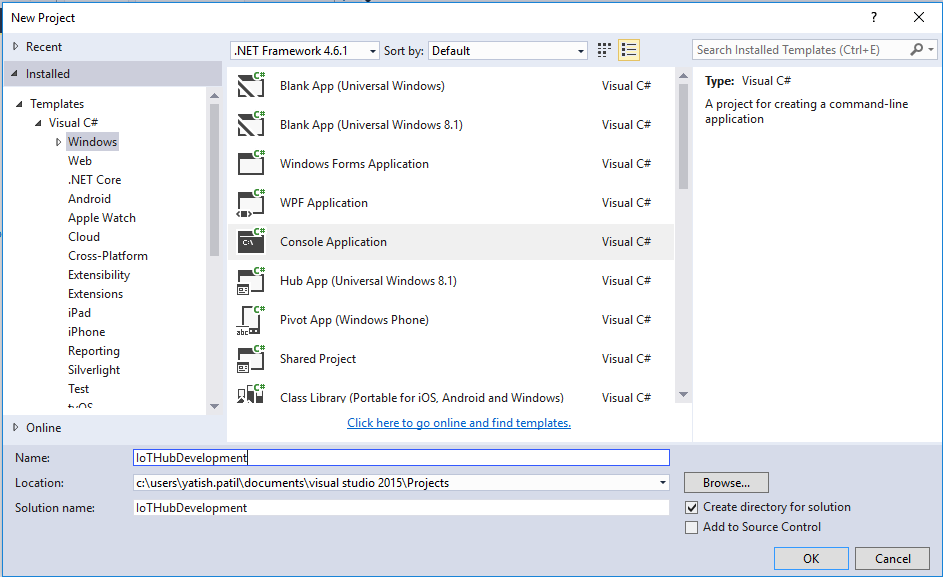Open the .NET Framework version dropdown
This screenshot has height=577, width=943.
[305, 50]
